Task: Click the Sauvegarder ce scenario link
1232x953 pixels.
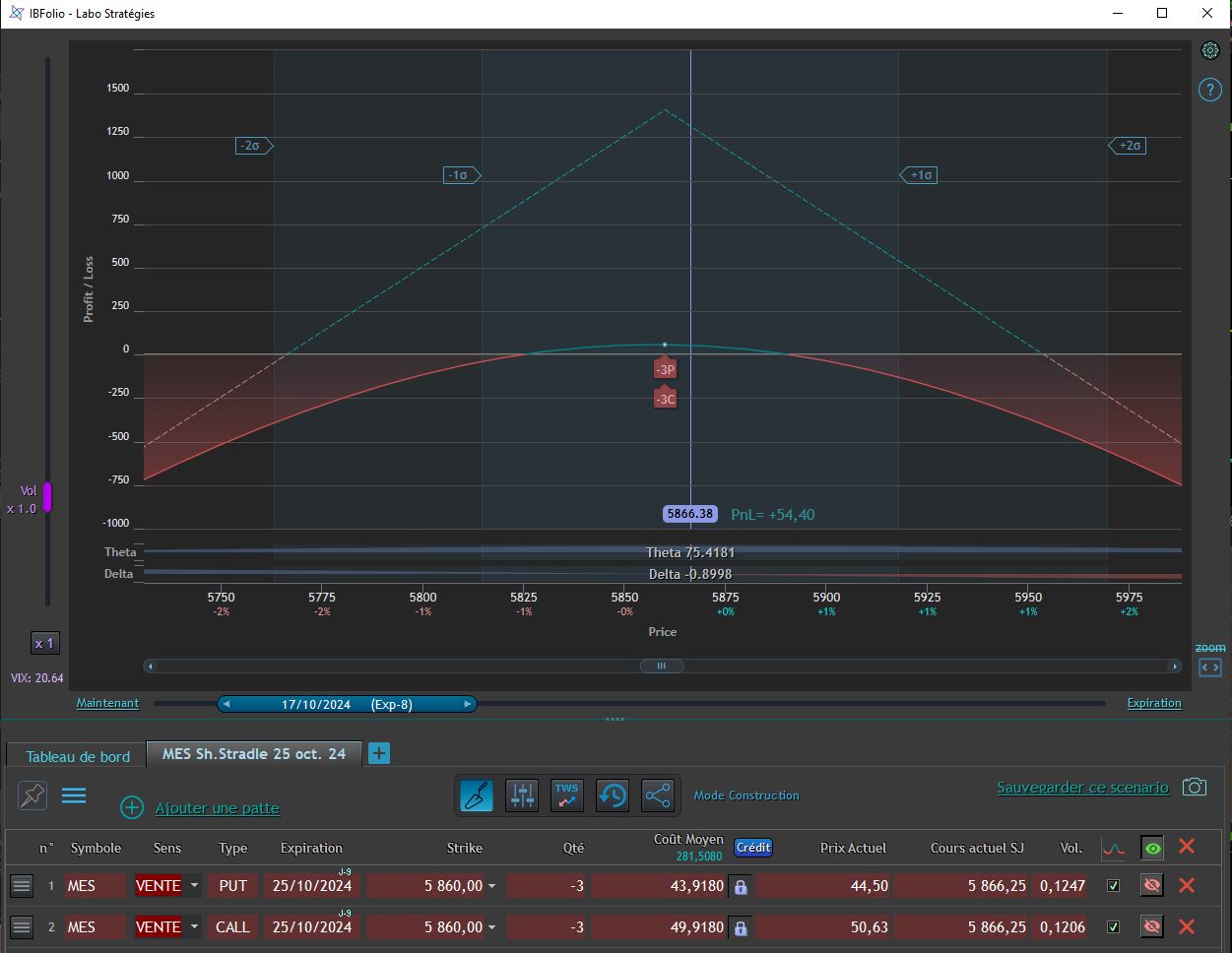Action: tap(1082, 788)
